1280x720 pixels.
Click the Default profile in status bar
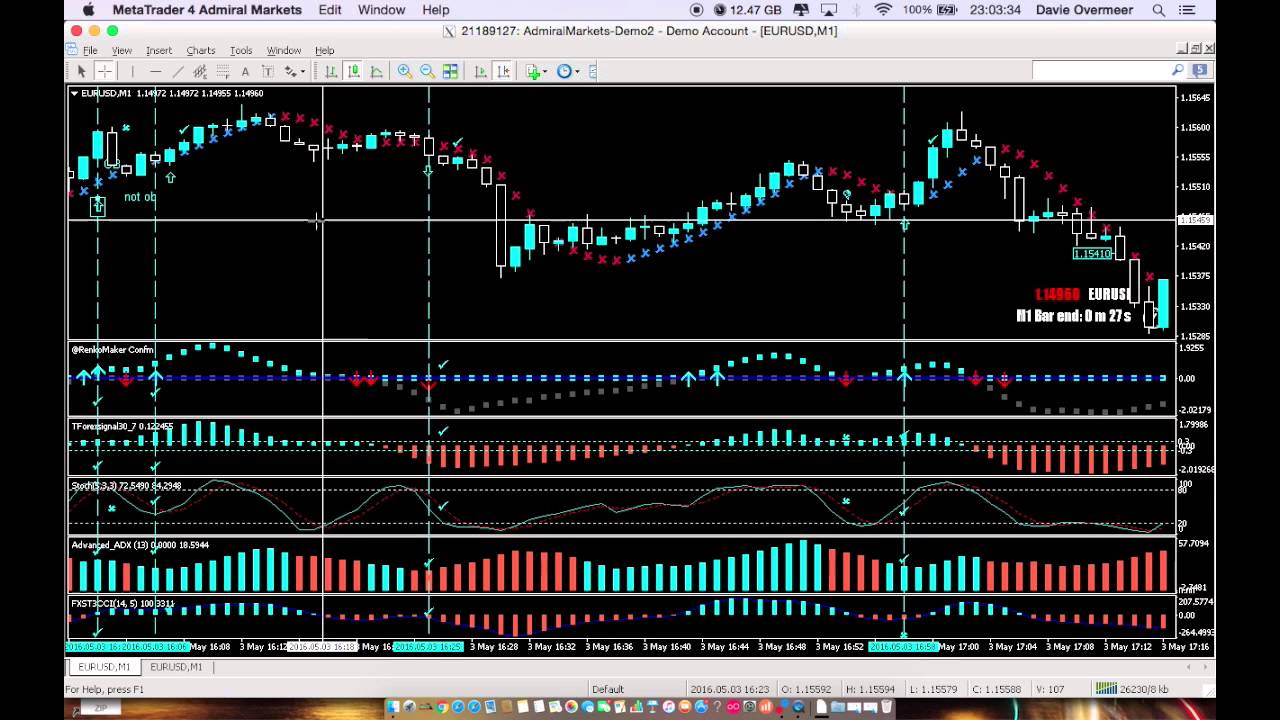tap(607, 689)
